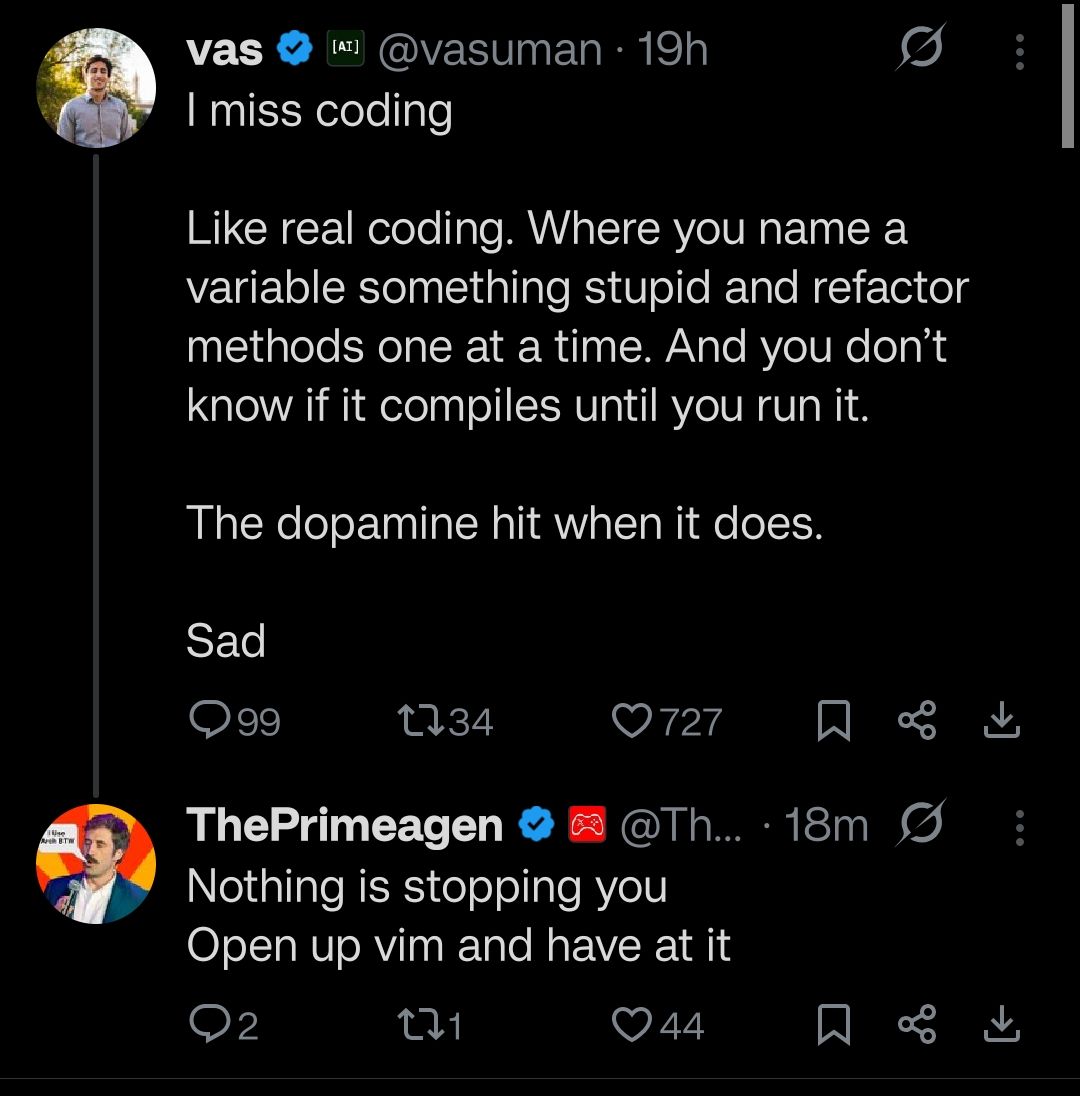Image resolution: width=1080 pixels, height=1096 pixels.
Task: Open vas's profile picture
Action: [95, 87]
